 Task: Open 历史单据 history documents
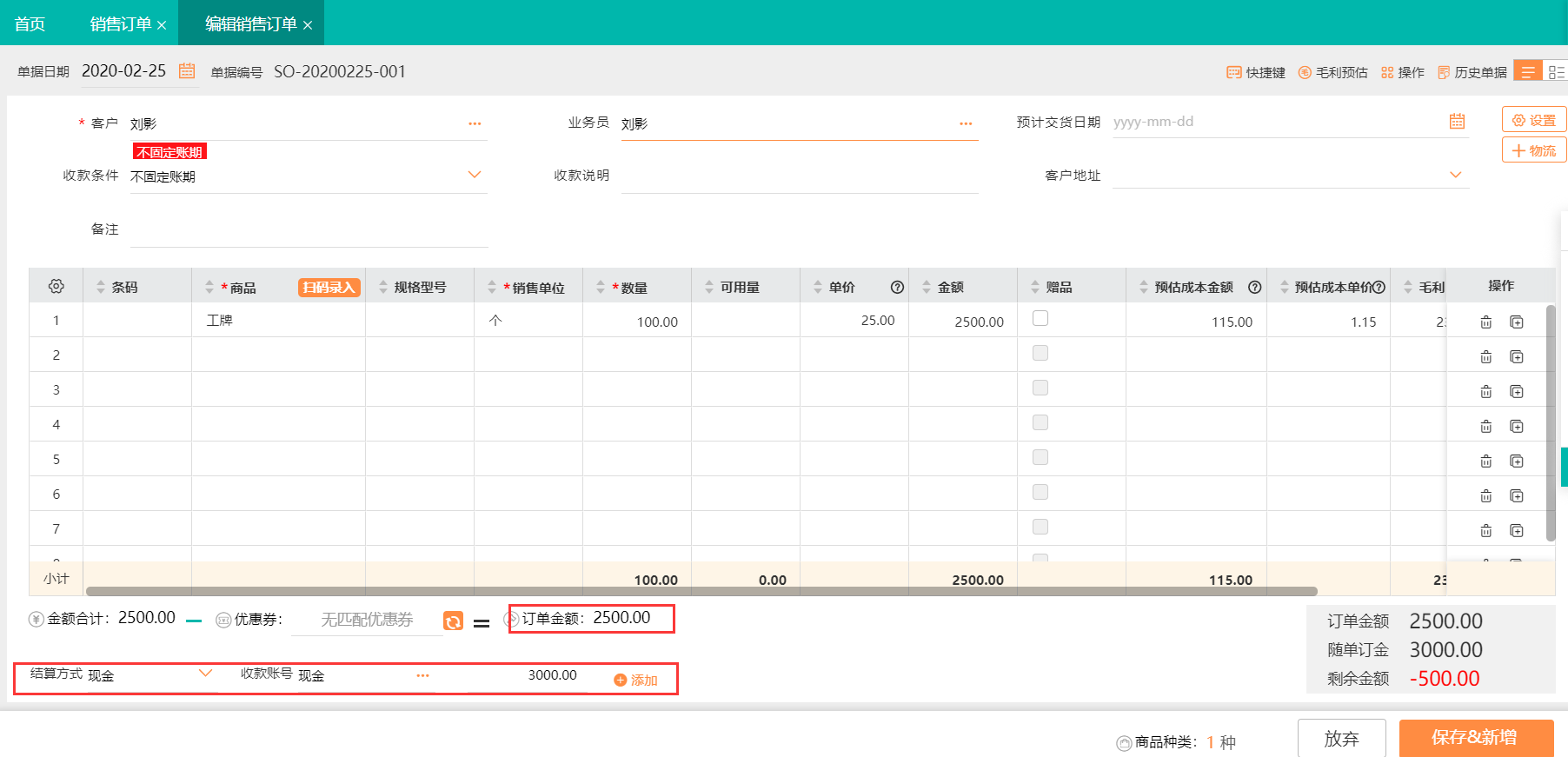point(1472,72)
